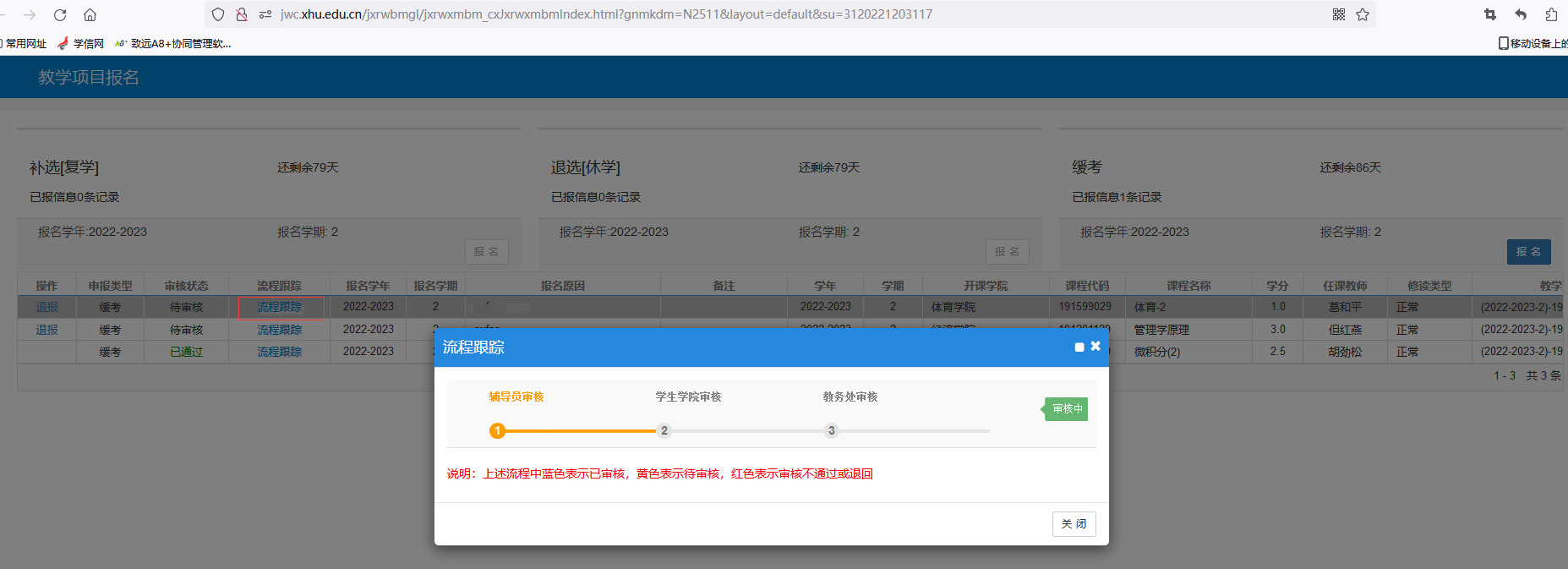Open 流程跟踪 link in the first row
Screen dimensions: 1568x569
click(279, 307)
